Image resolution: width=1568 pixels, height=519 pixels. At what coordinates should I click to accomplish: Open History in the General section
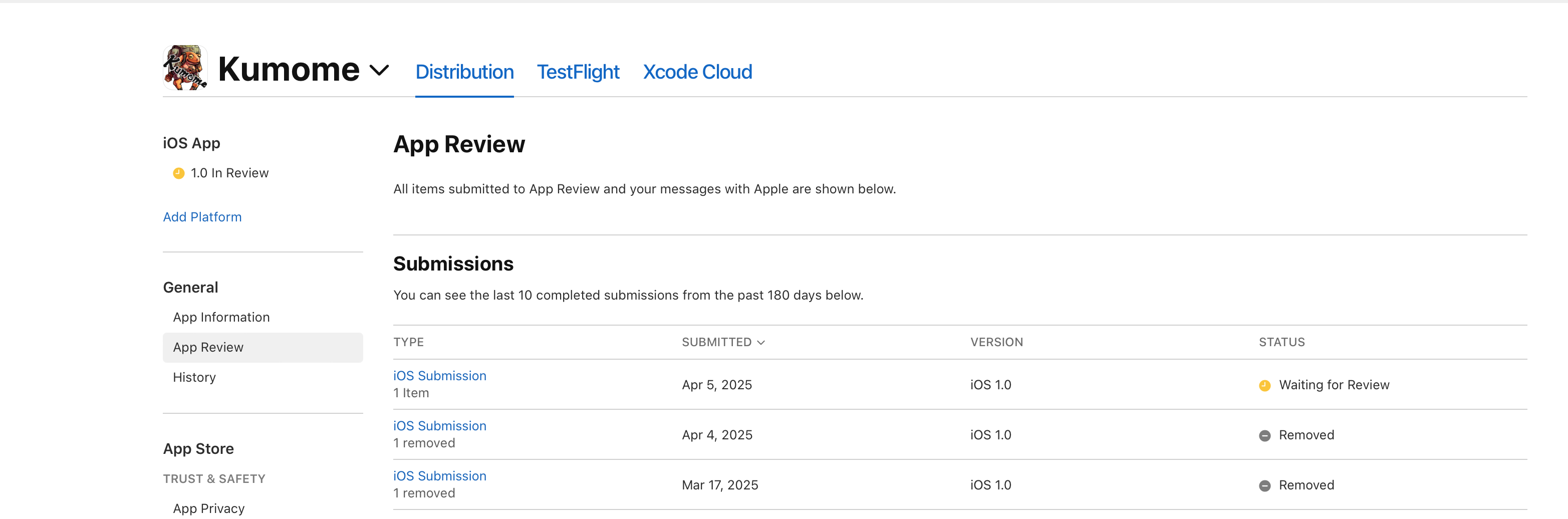[x=194, y=377]
